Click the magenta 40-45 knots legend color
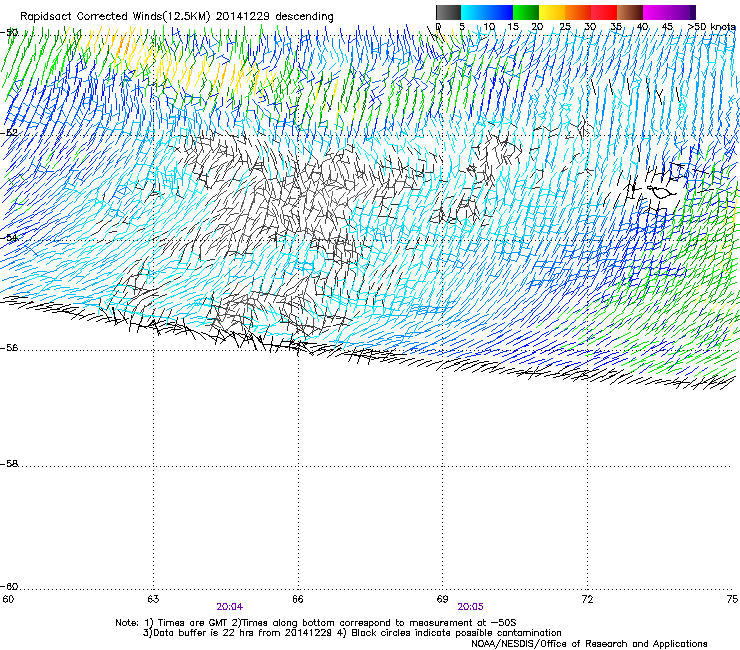This screenshot has width=740, height=650. [656, 12]
